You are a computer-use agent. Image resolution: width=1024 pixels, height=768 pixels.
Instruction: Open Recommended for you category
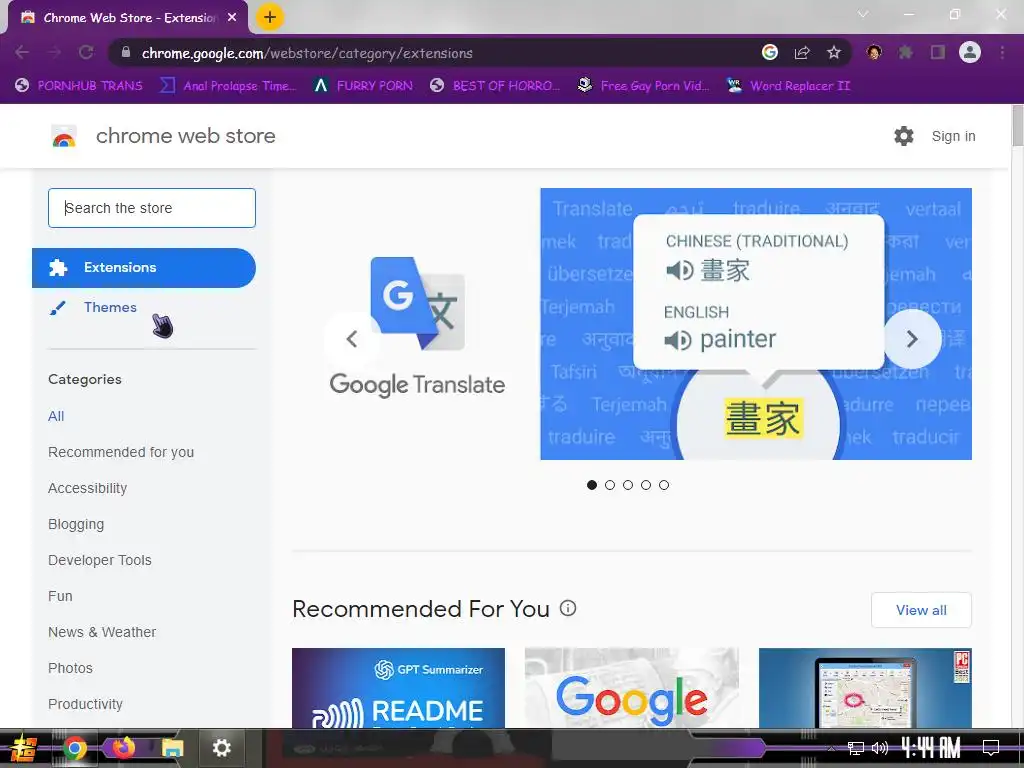click(121, 452)
